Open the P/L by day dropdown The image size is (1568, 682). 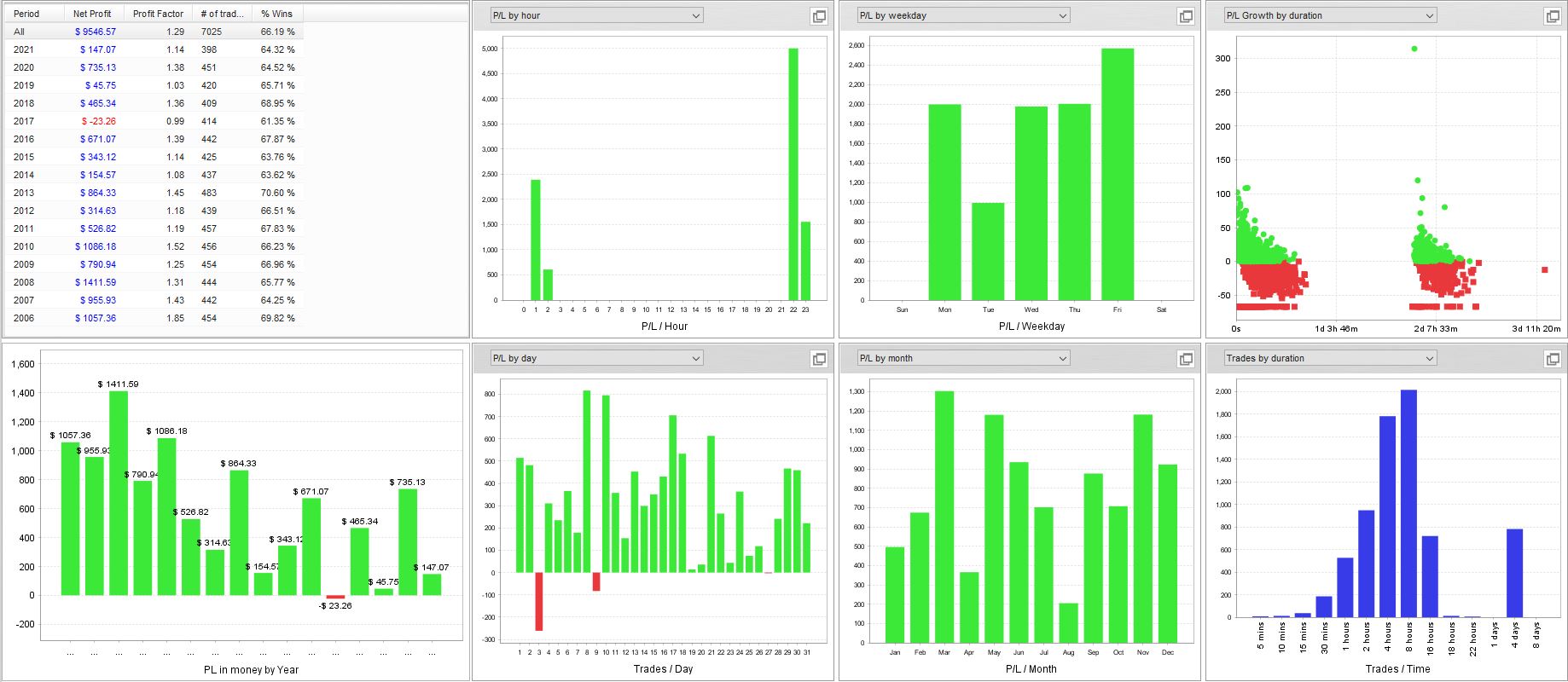tap(596, 358)
